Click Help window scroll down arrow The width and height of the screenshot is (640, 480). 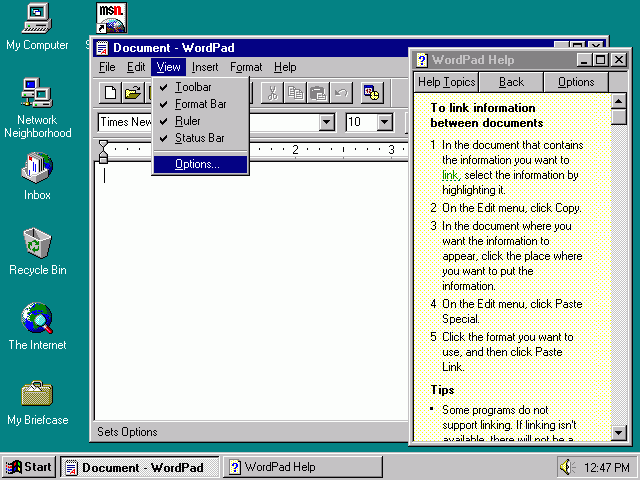[x=618, y=433]
